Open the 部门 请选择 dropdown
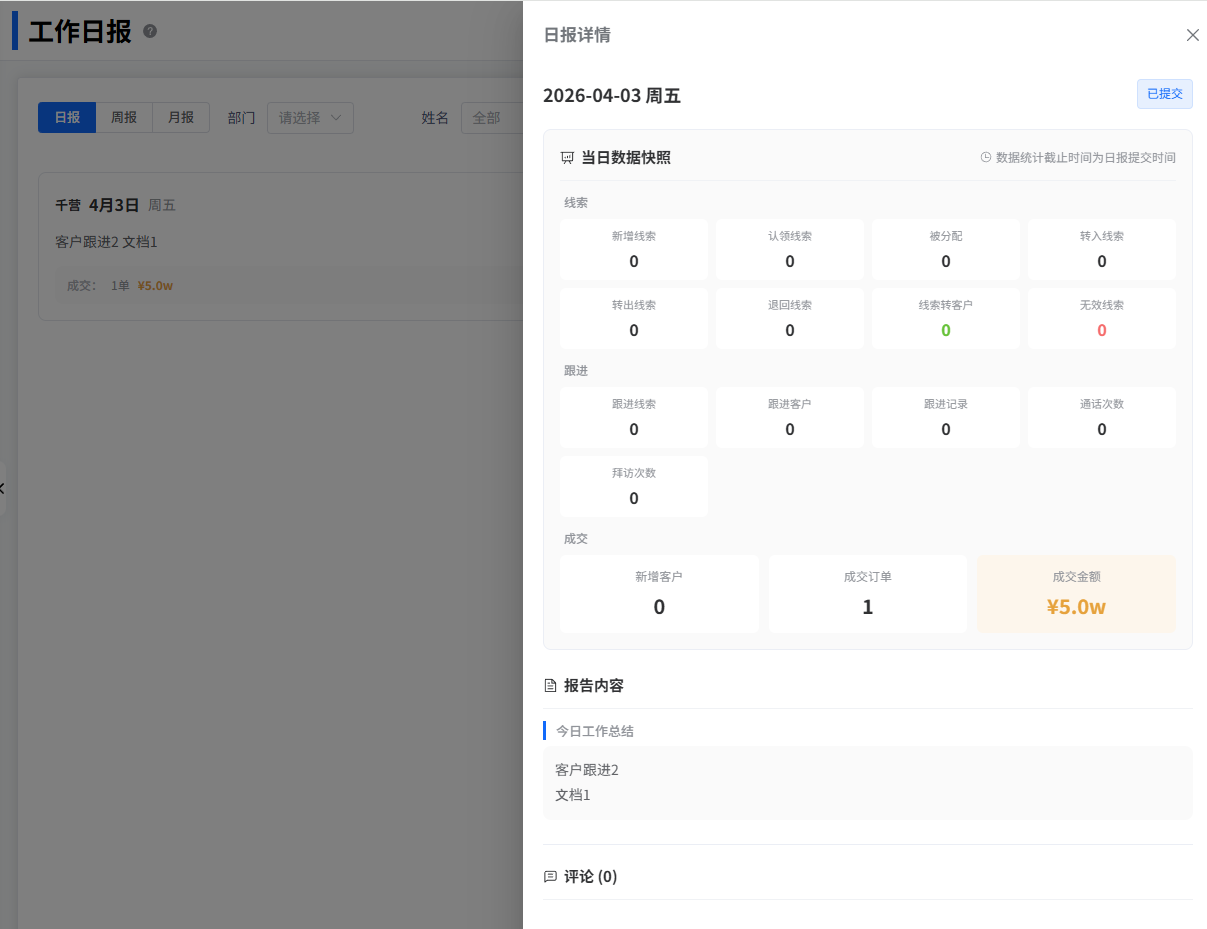Viewport: 1207px width, 929px height. [x=310, y=118]
